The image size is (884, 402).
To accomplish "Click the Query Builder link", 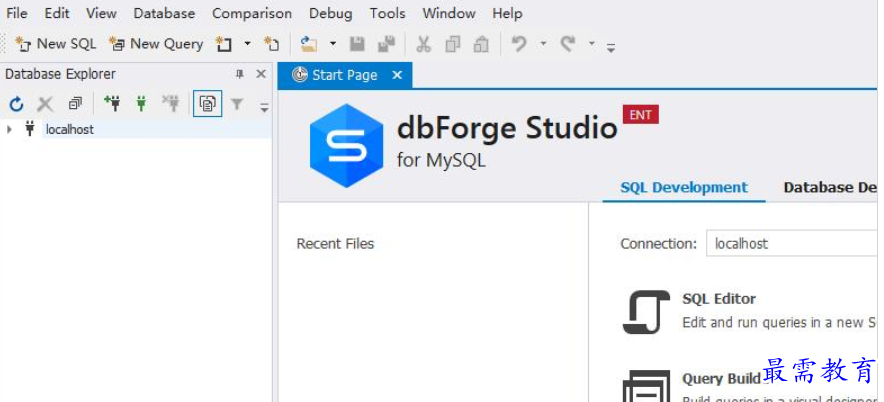I will pos(722,378).
